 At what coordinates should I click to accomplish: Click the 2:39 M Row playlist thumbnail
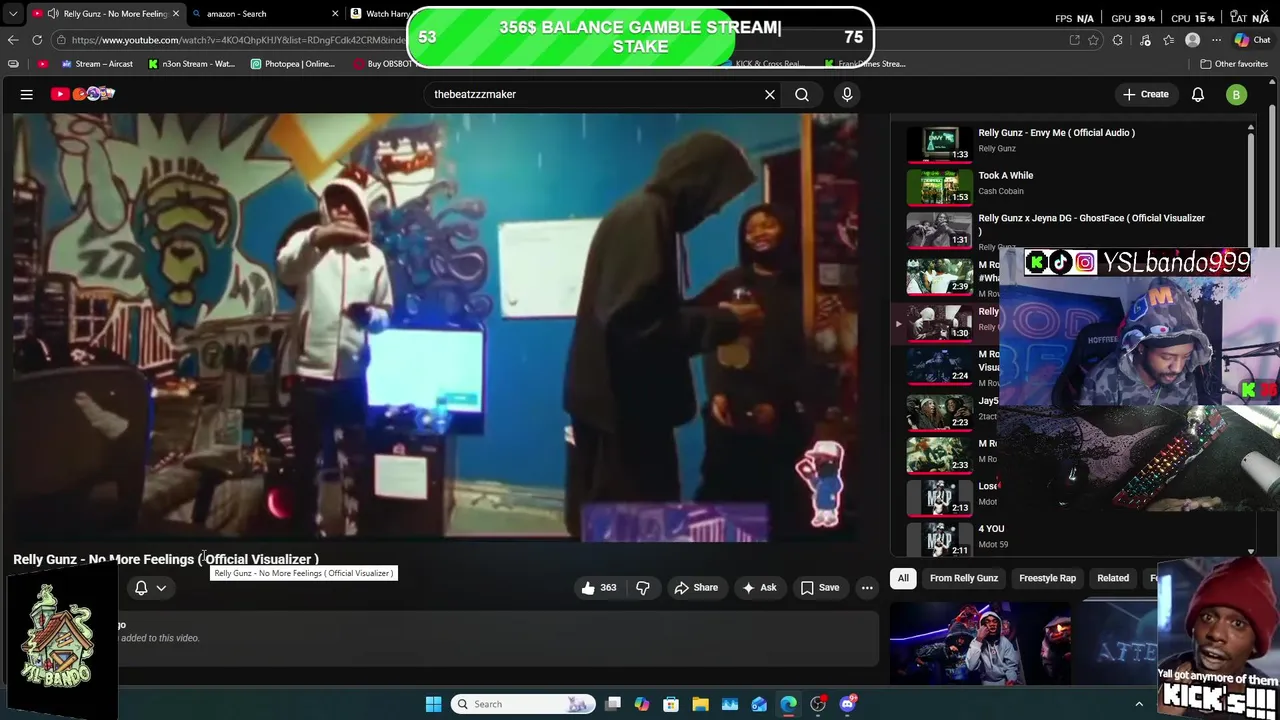939,275
